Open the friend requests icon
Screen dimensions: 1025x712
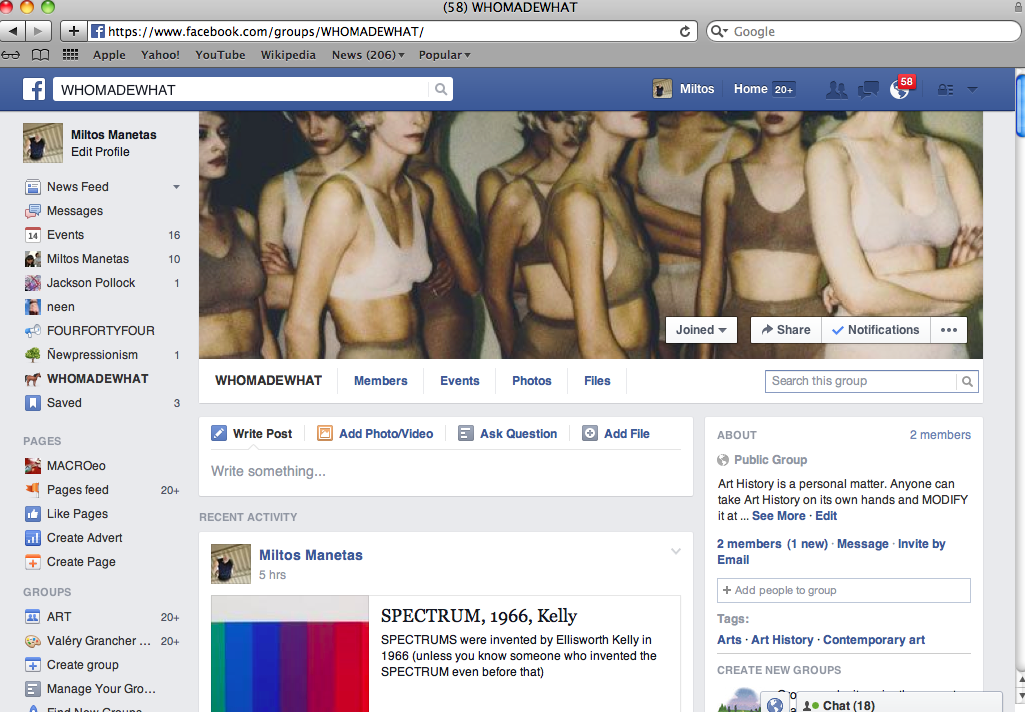[x=836, y=90]
